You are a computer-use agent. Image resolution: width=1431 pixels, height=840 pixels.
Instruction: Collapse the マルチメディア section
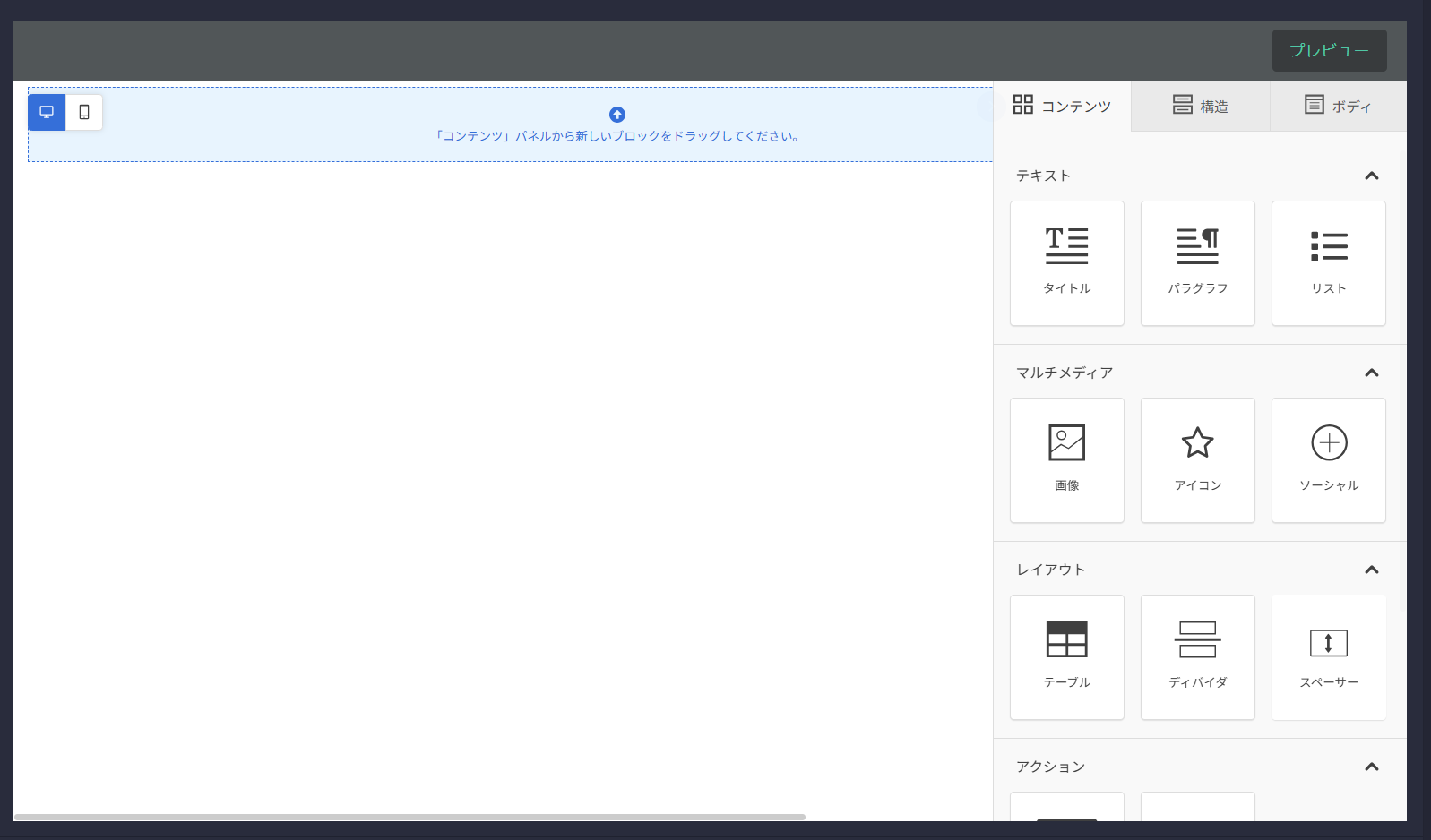pos(1371,373)
